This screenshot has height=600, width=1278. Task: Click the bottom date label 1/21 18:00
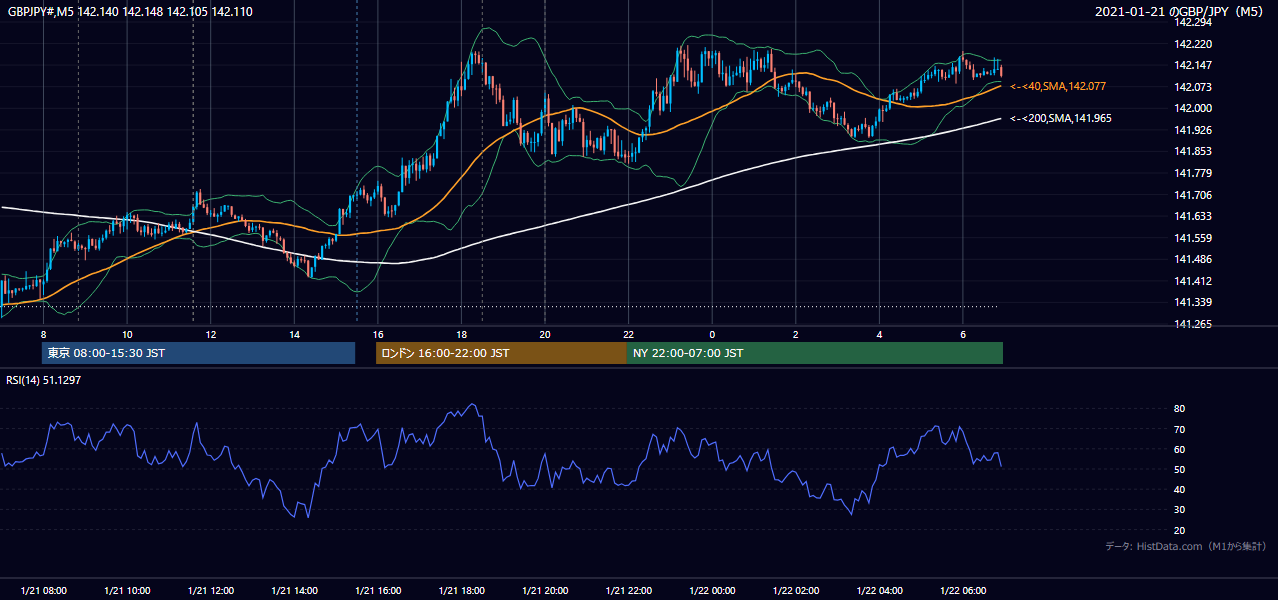461,590
